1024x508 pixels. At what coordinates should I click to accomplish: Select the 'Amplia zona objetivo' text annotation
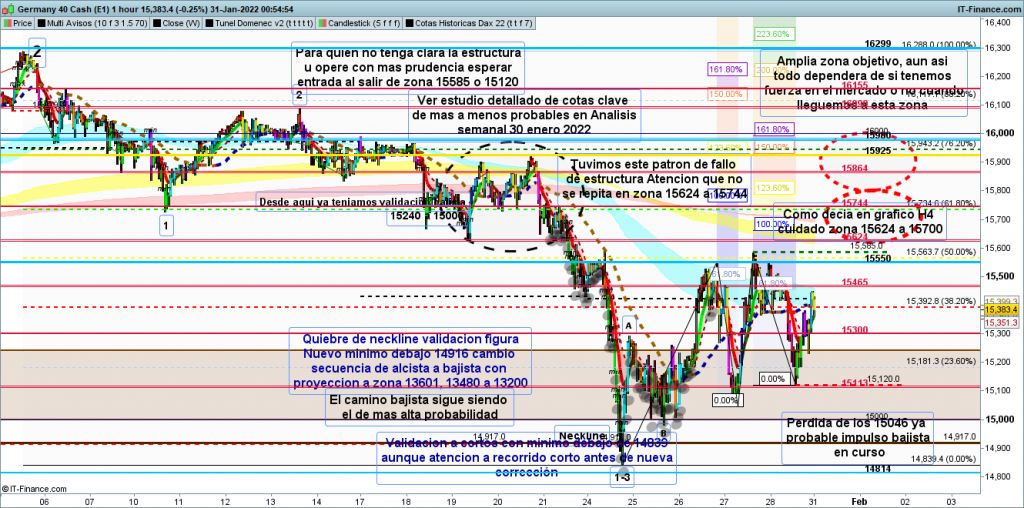coord(864,82)
